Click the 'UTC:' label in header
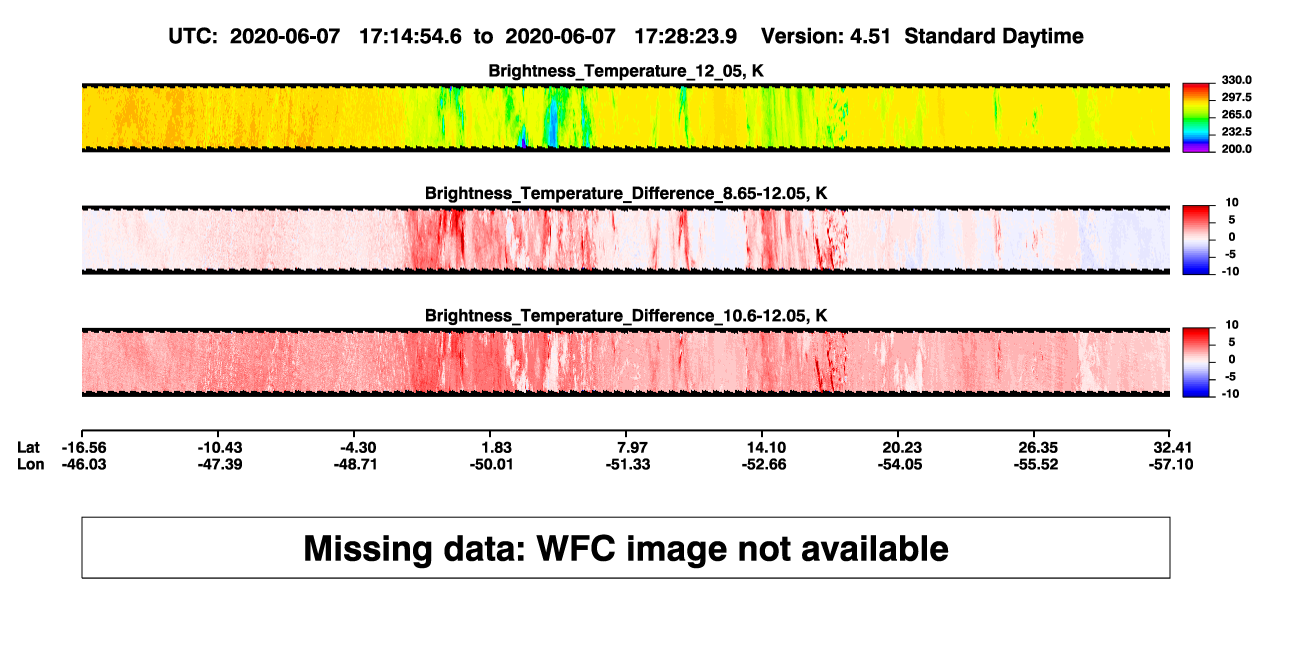Viewport: 1300px width, 667px height. [x=194, y=37]
